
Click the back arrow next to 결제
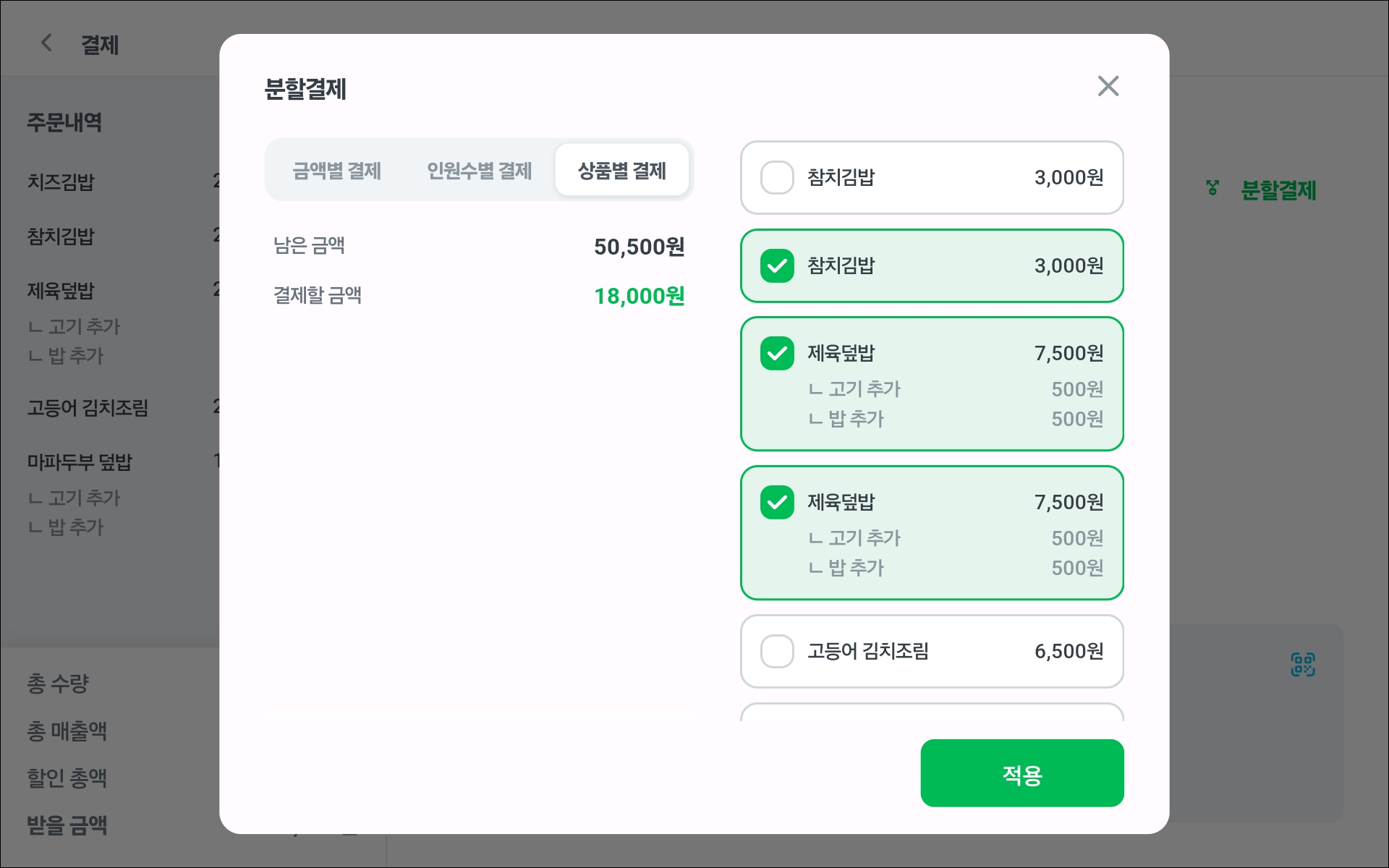[46, 43]
